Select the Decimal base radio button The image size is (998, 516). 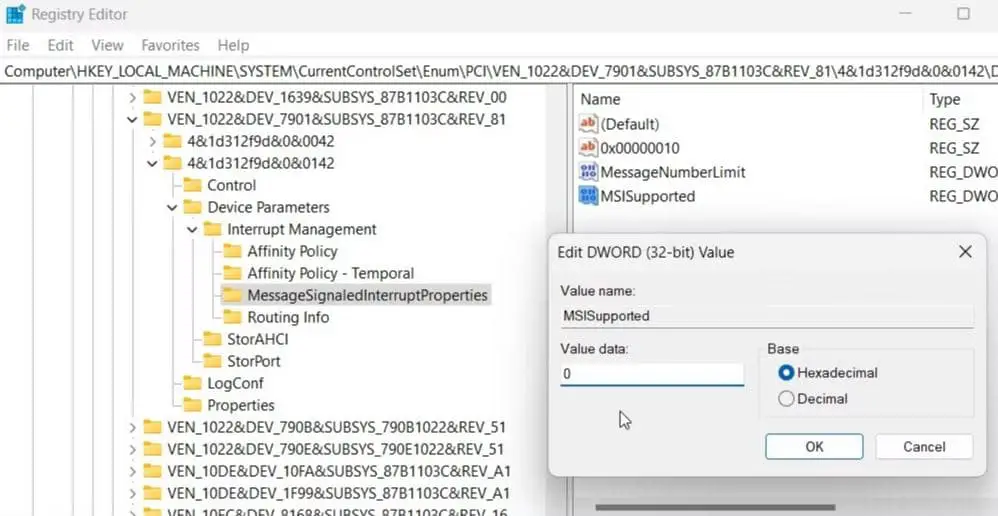786,399
